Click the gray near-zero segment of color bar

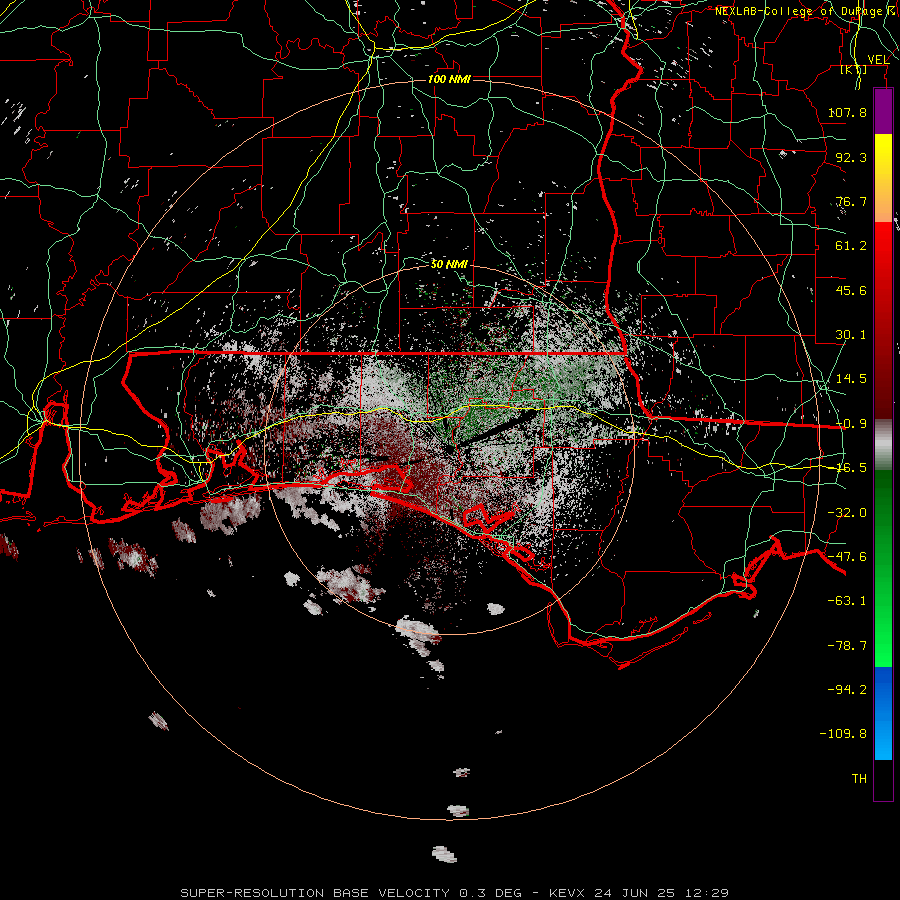883,445
